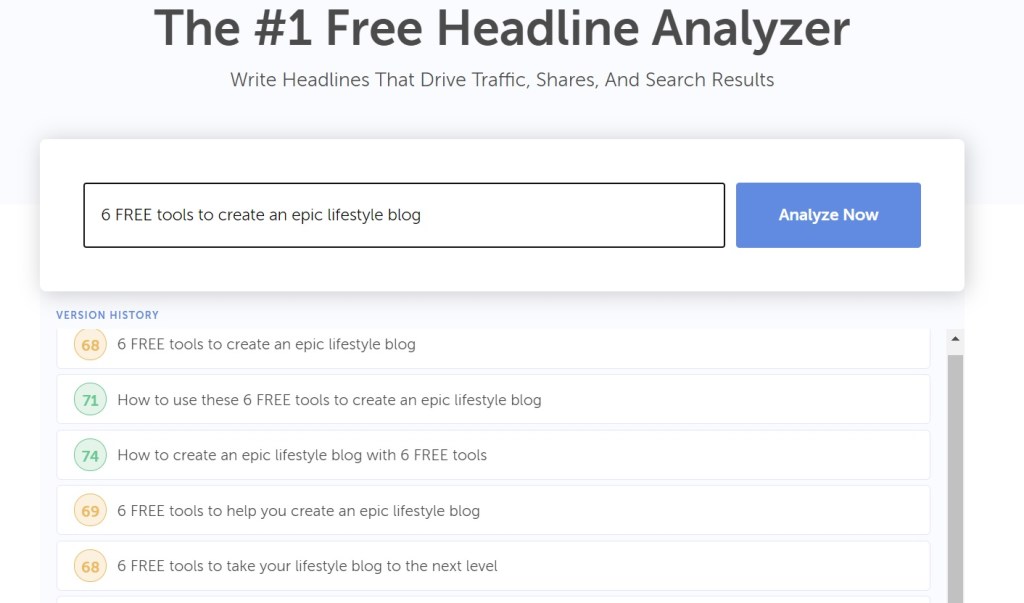1024x603 pixels.
Task: Click blank right side of the 69-score row
Action: pos(750,511)
